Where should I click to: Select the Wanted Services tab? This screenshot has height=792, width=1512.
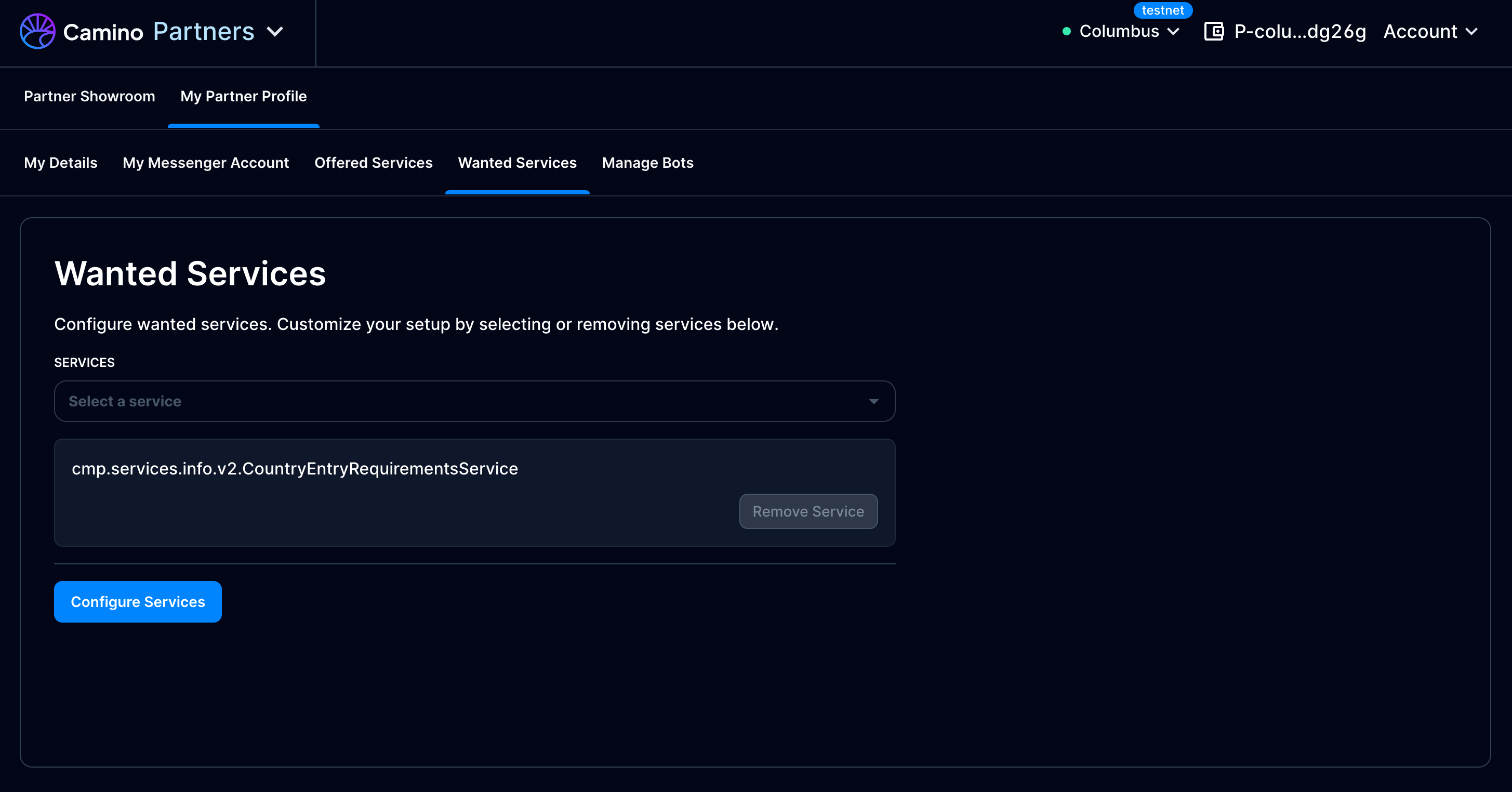tap(517, 163)
